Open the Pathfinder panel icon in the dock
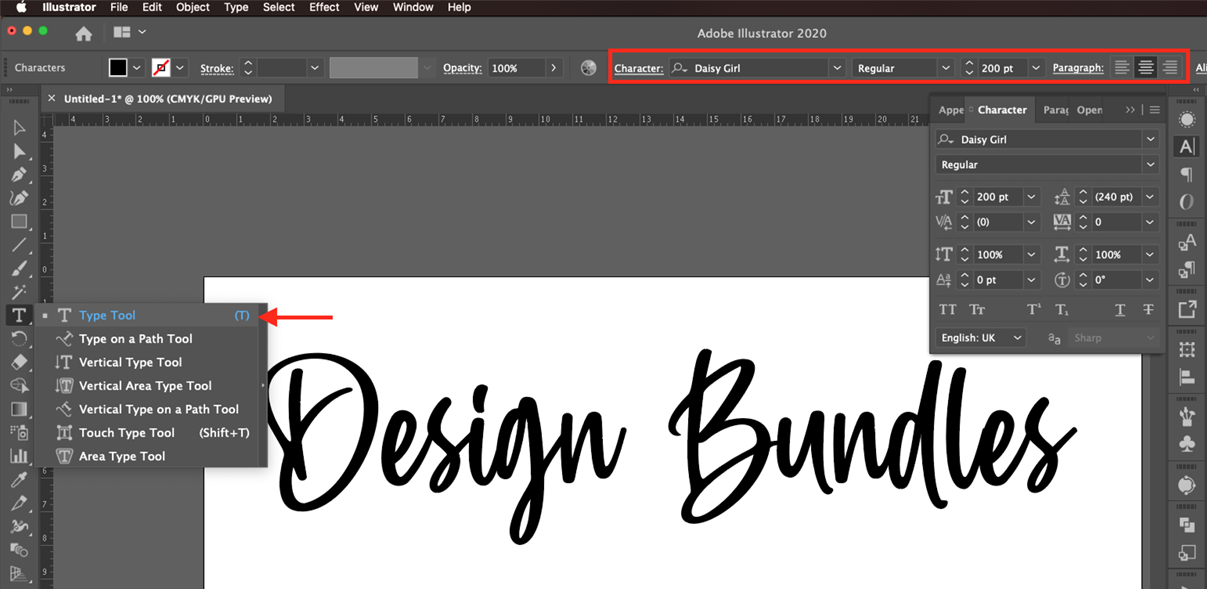Image resolution: width=1207 pixels, height=589 pixels. 1187,524
